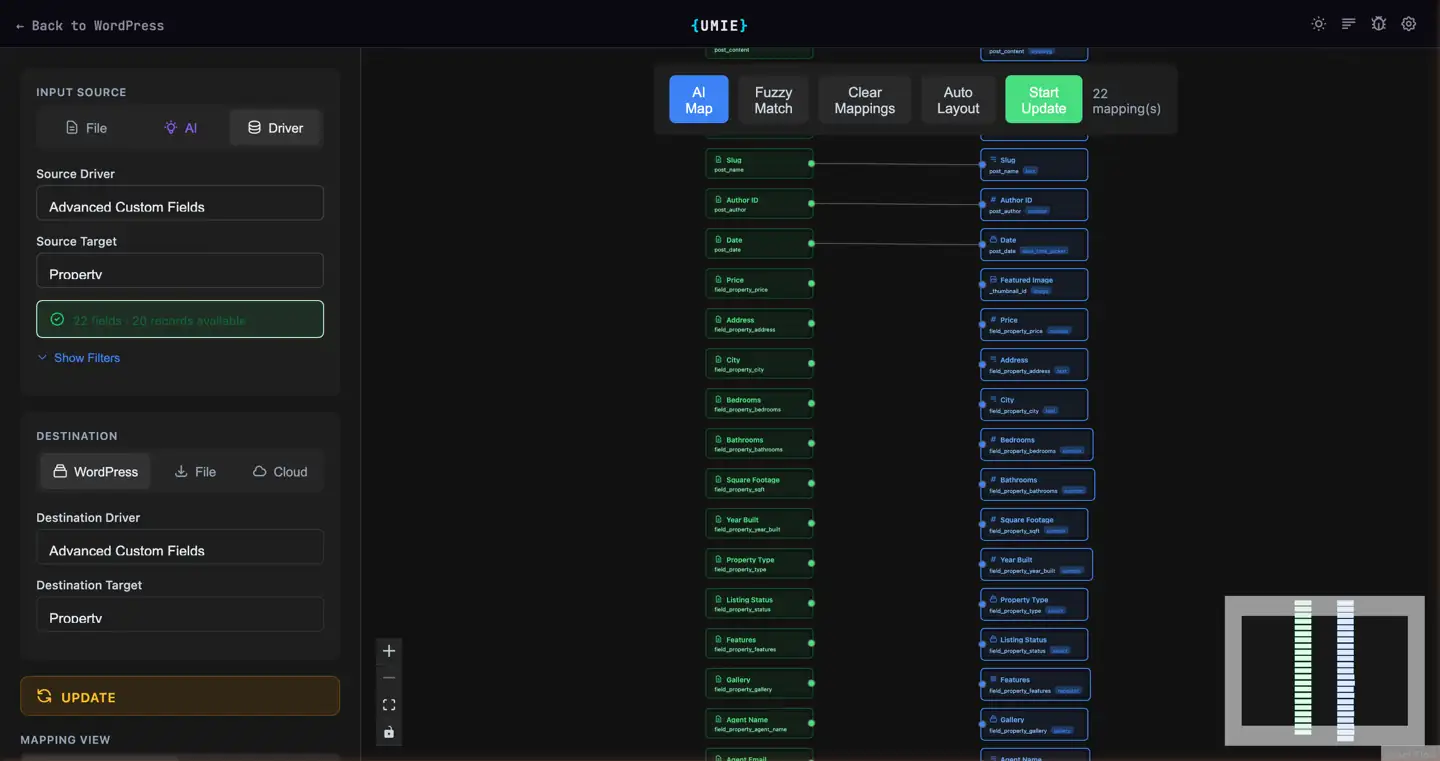Select Cloud destination tab
Image resolution: width=1440 pixels, height=761 pixels.
click(x=280, y=472)
